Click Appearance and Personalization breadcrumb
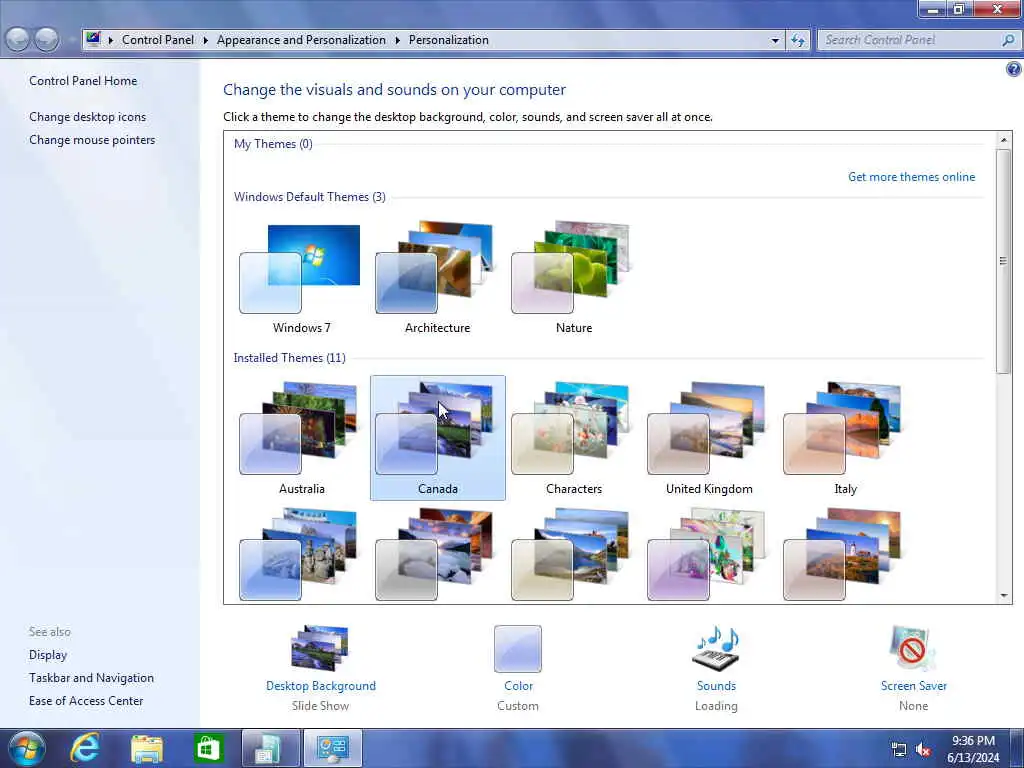The height and width of the screenshot is (768, 1024). tap(301, 40)
